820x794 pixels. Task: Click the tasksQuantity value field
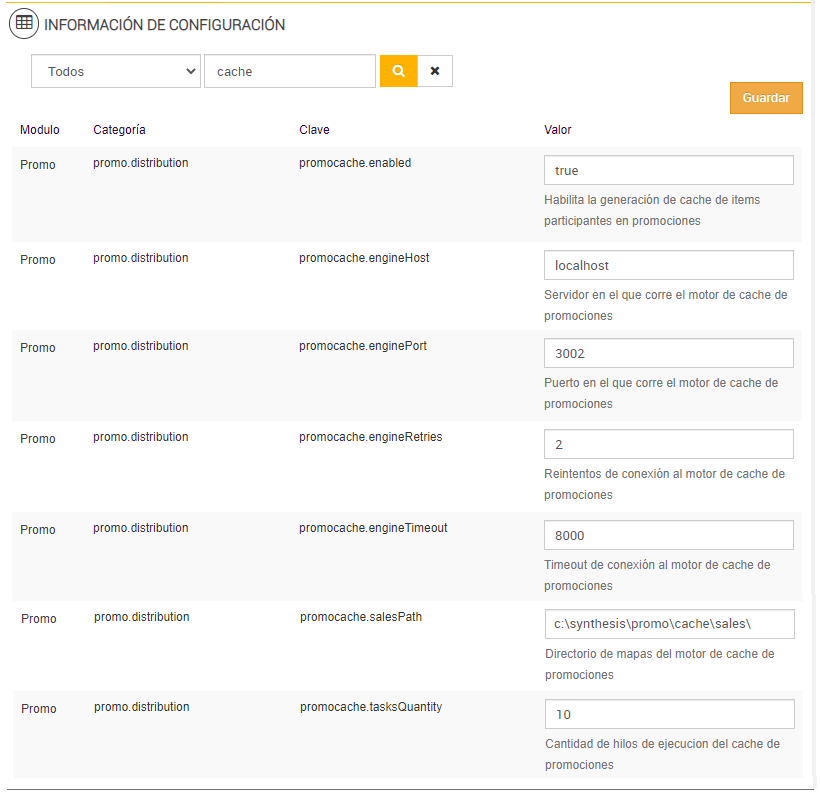pos(669,714)
